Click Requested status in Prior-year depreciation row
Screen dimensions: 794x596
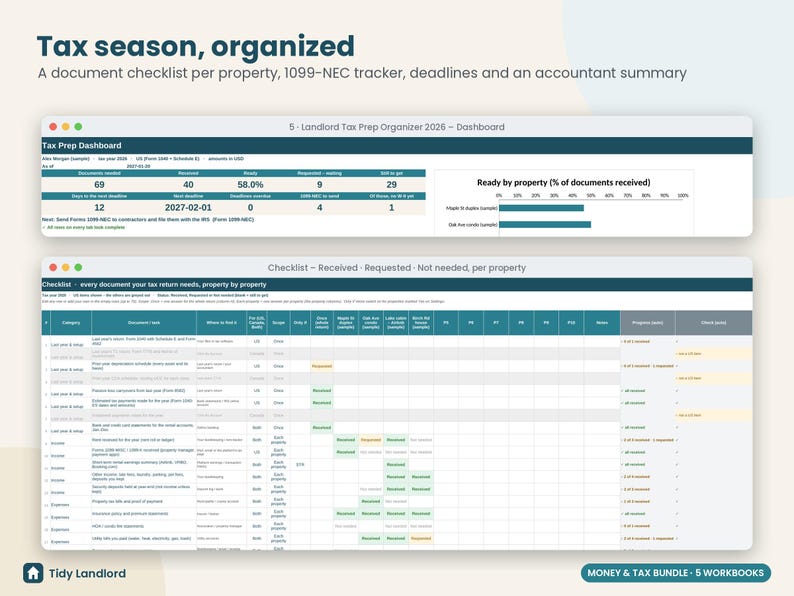pyautogui.click(x=322, y=366)
